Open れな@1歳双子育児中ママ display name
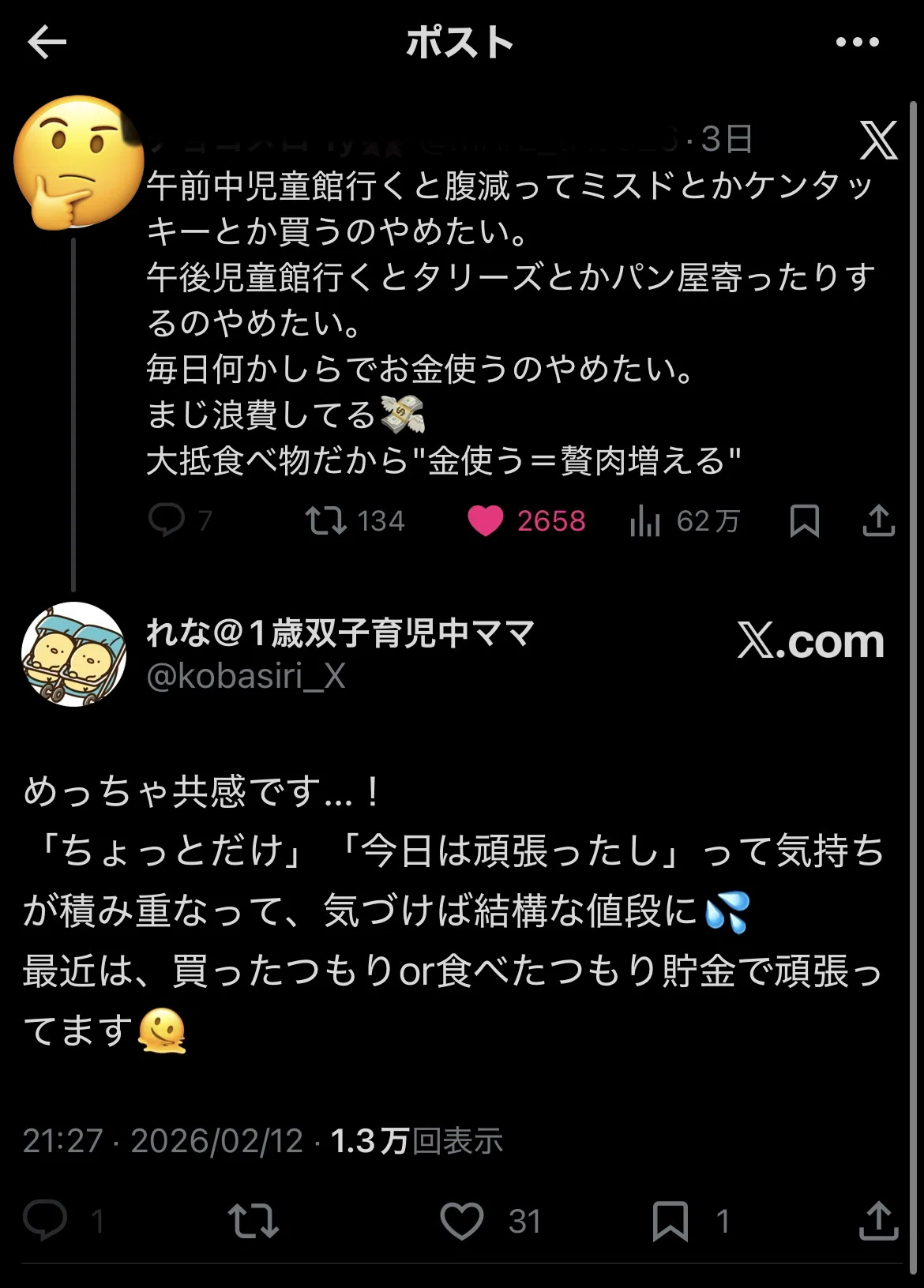This screenshot has height=1288, width=924. pos(340,633)
